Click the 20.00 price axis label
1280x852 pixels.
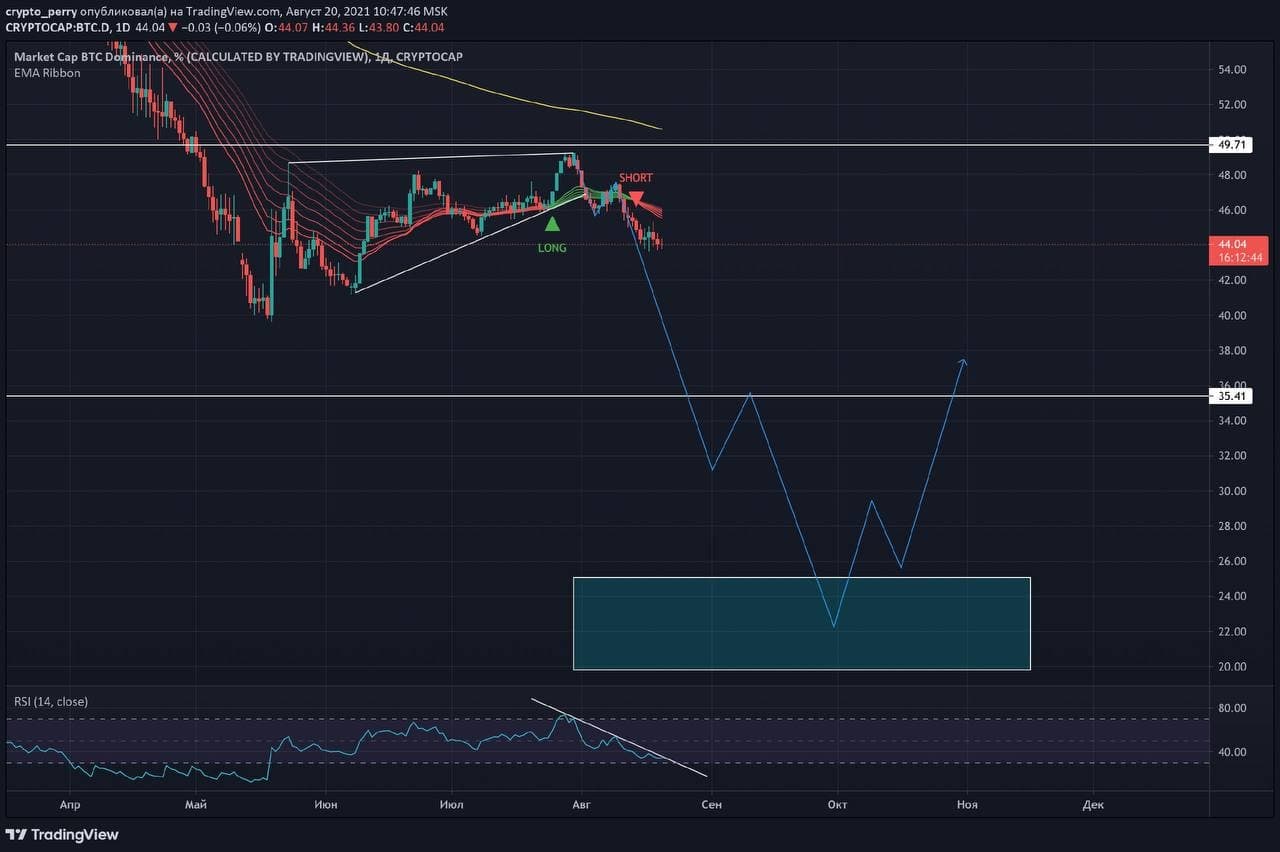click(1231, 667)
